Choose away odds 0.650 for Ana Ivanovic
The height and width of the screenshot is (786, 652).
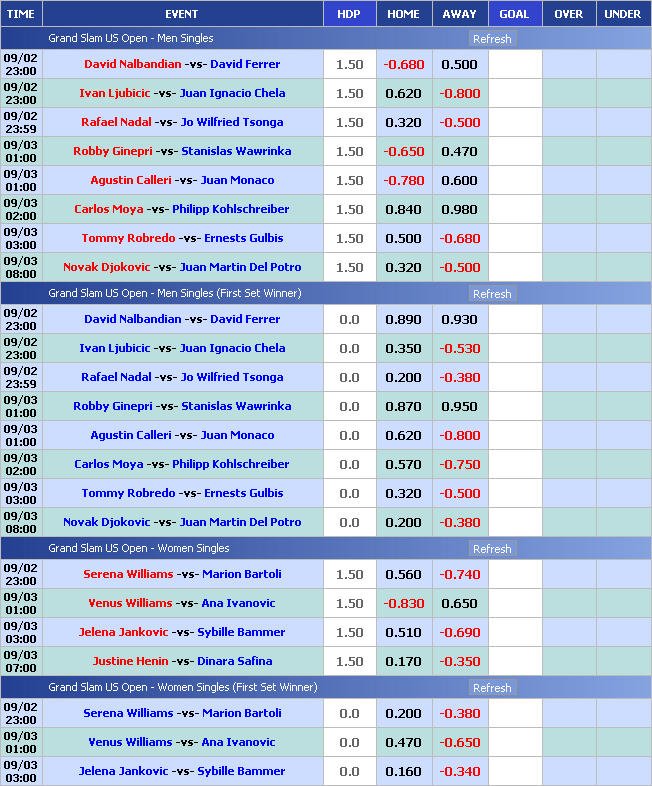point(460,603)
